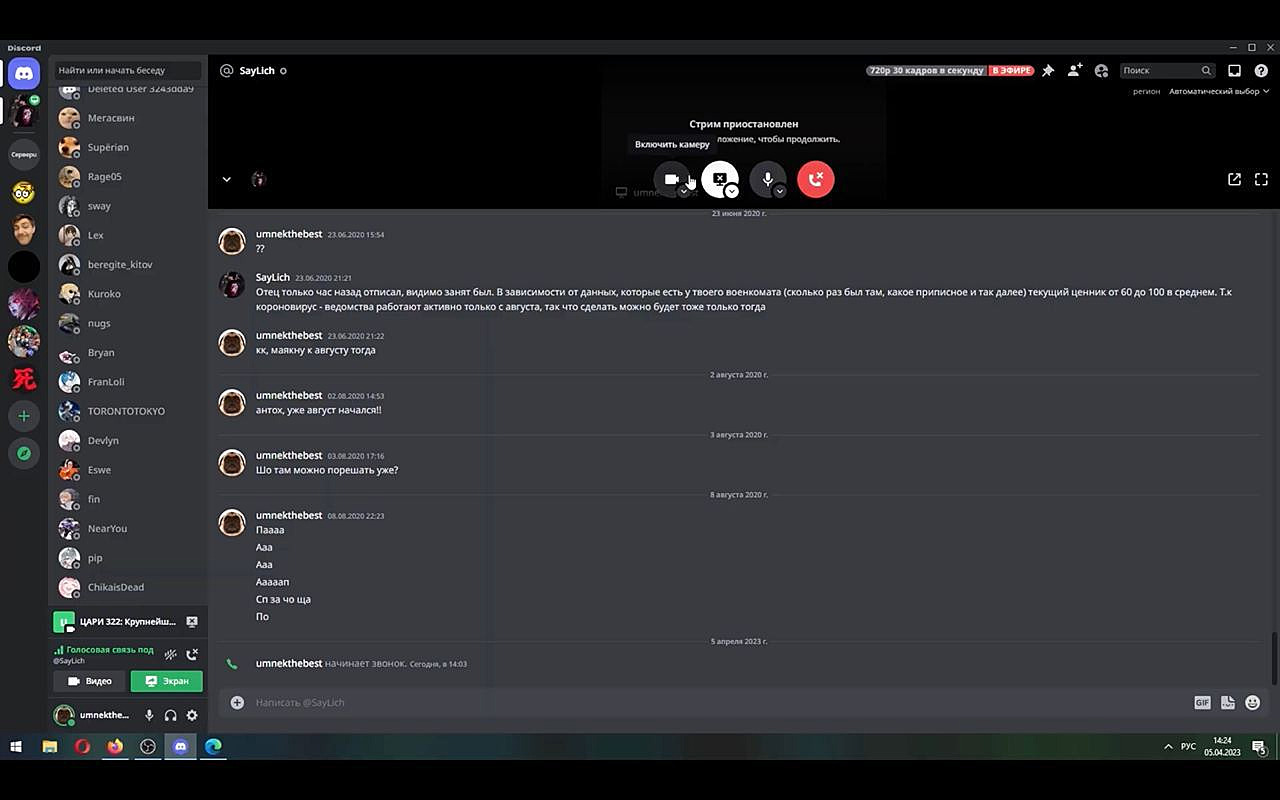Screen dimensions: 1280x800
Task: Open microphone options arrow in call controls
Action: [780, 191]
